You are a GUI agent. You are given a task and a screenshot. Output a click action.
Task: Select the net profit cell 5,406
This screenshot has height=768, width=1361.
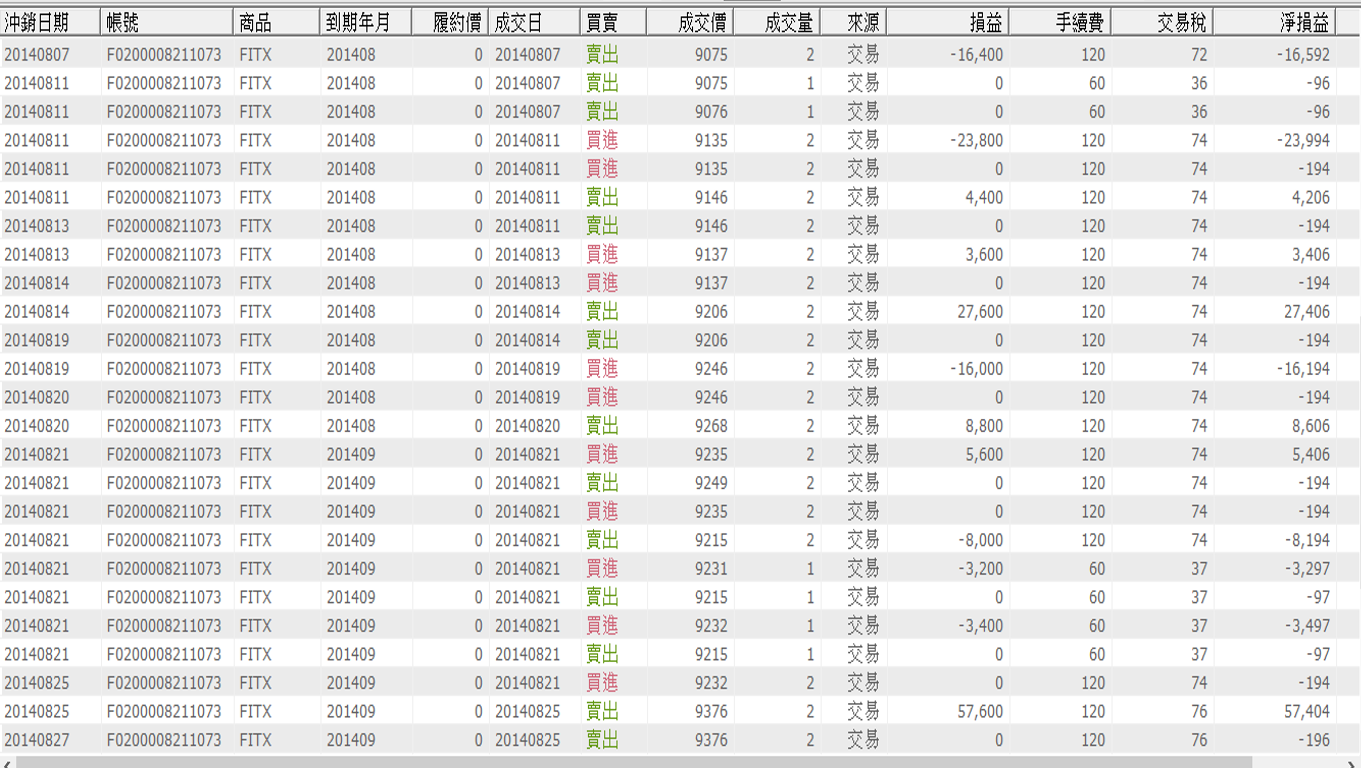[x=1311, y=455]
